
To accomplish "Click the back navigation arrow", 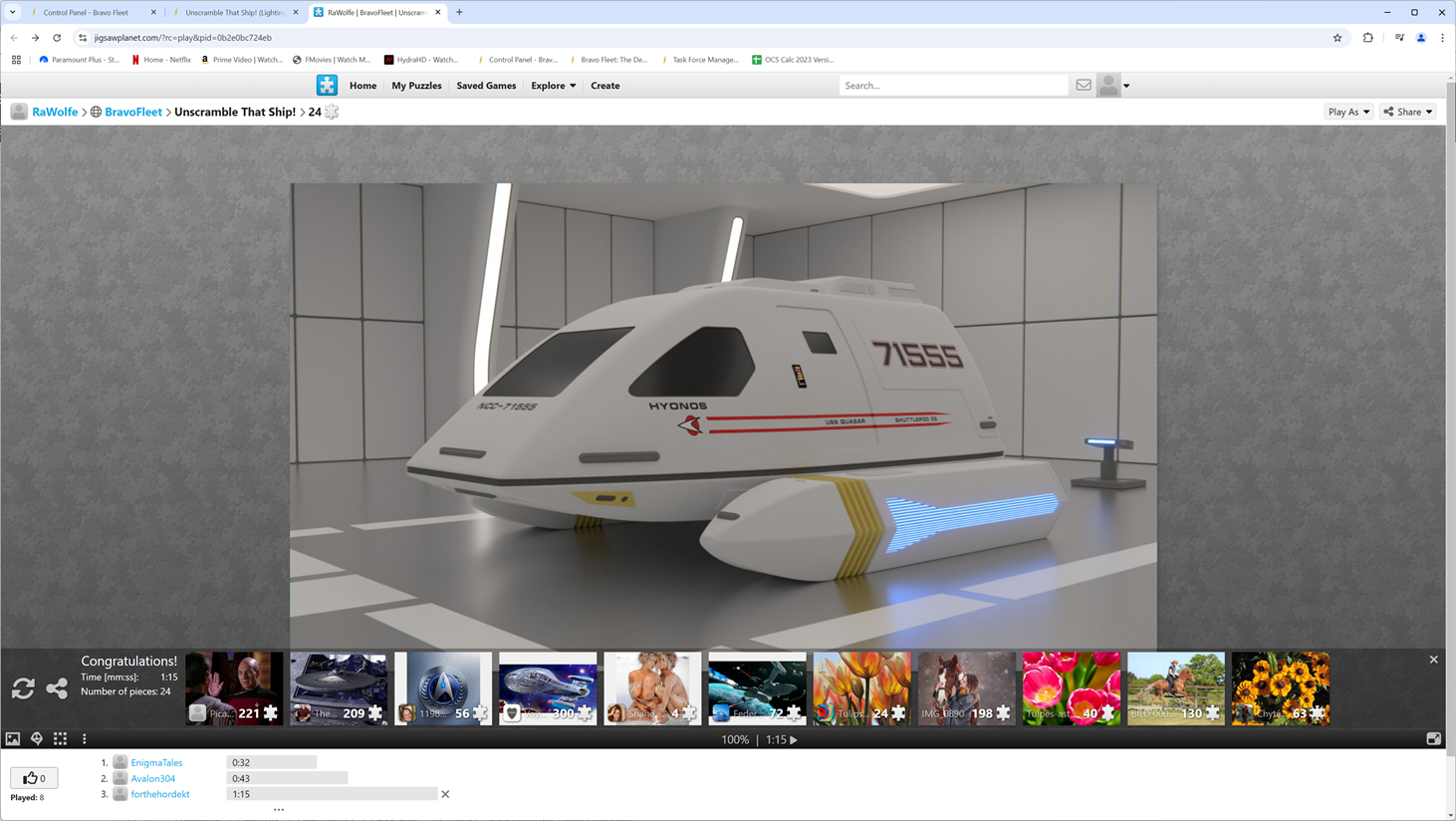I will [14, 38].
